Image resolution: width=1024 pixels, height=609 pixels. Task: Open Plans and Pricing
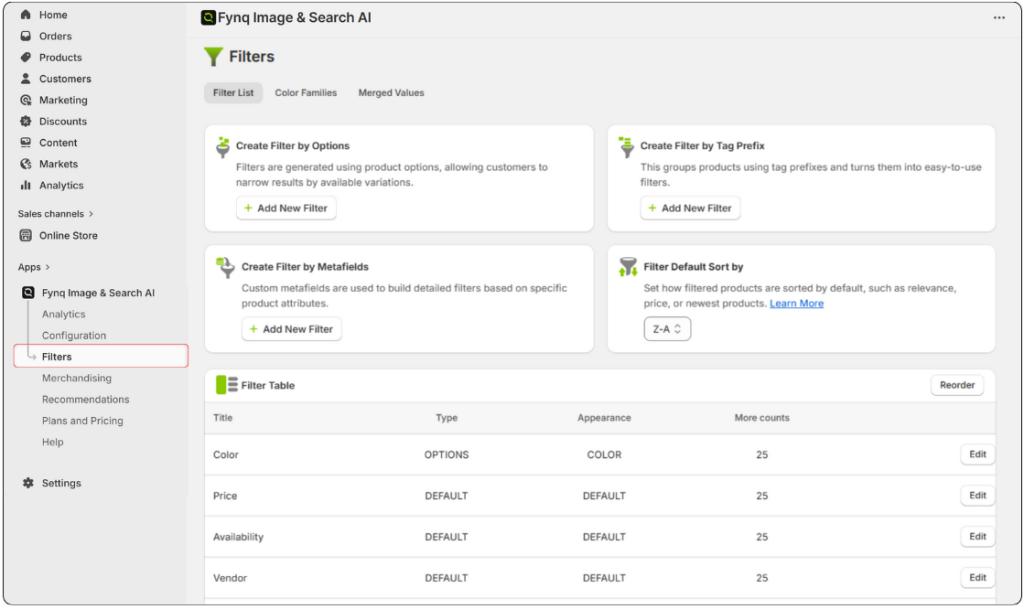pos(82,421)
